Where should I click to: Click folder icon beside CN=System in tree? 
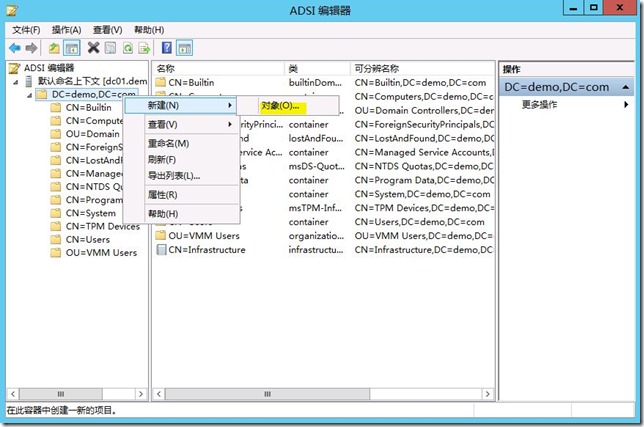[x=55, y=213]
